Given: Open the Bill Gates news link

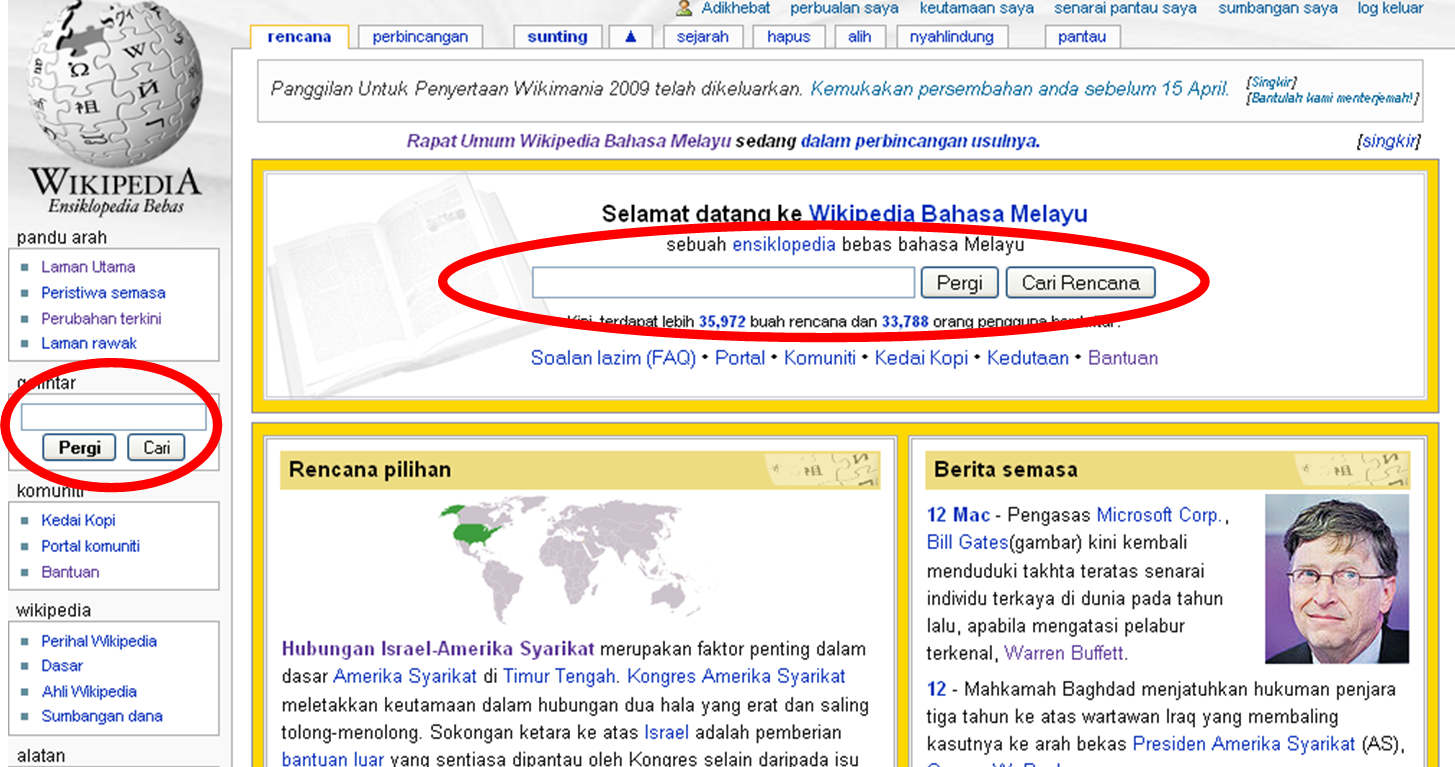Looking at the screenshot, I should point(966,543).
